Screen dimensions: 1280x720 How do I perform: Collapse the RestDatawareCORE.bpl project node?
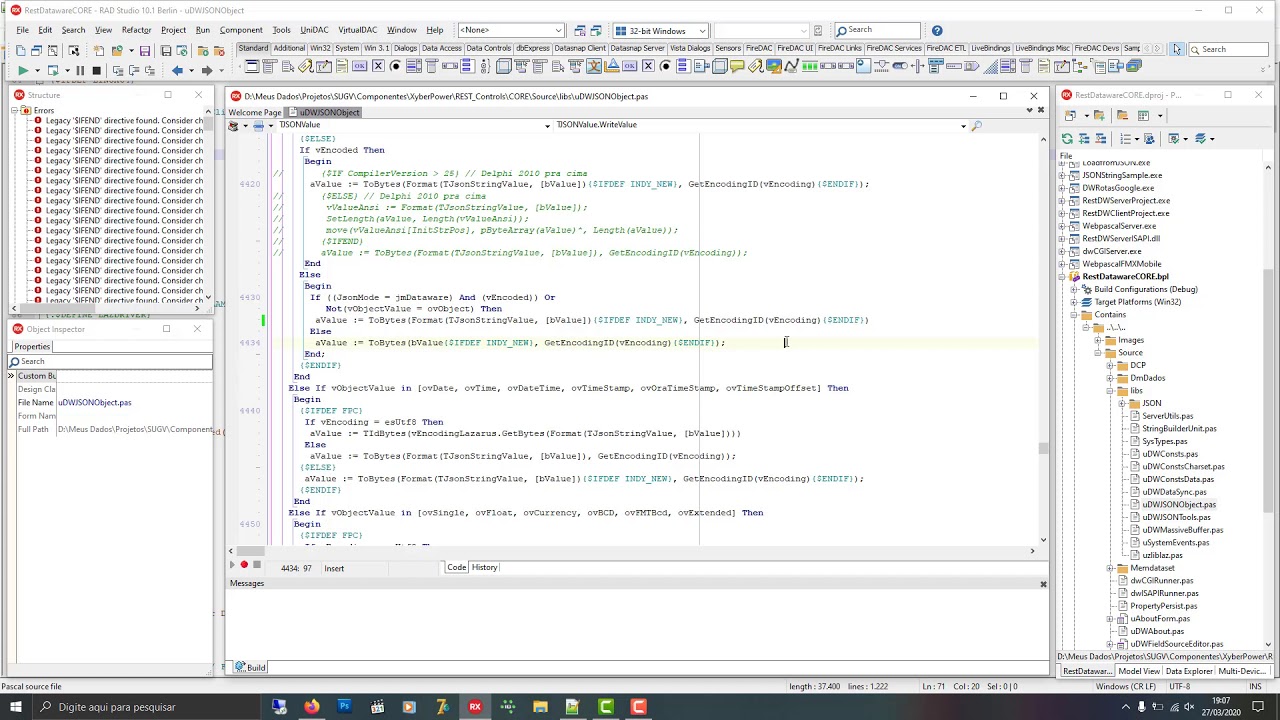pos(1062,277)
